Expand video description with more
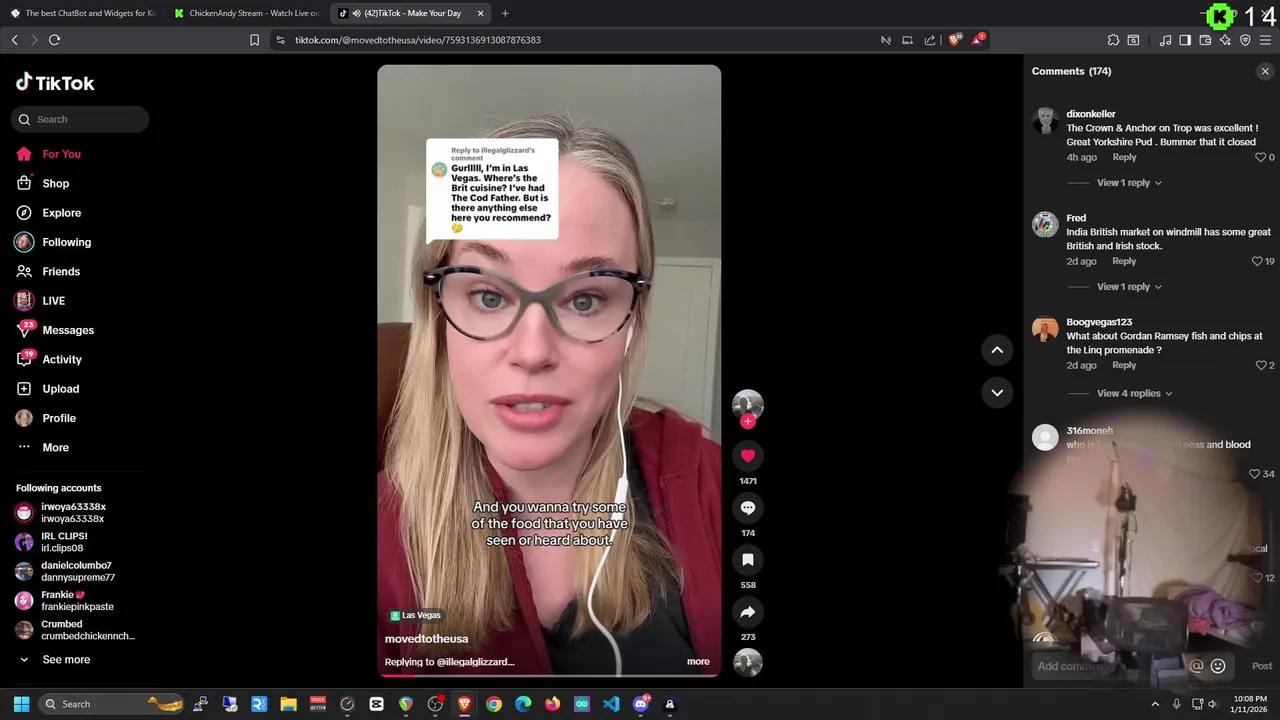This screenshot has height=720, width=1280. click(x=698, y=662)
